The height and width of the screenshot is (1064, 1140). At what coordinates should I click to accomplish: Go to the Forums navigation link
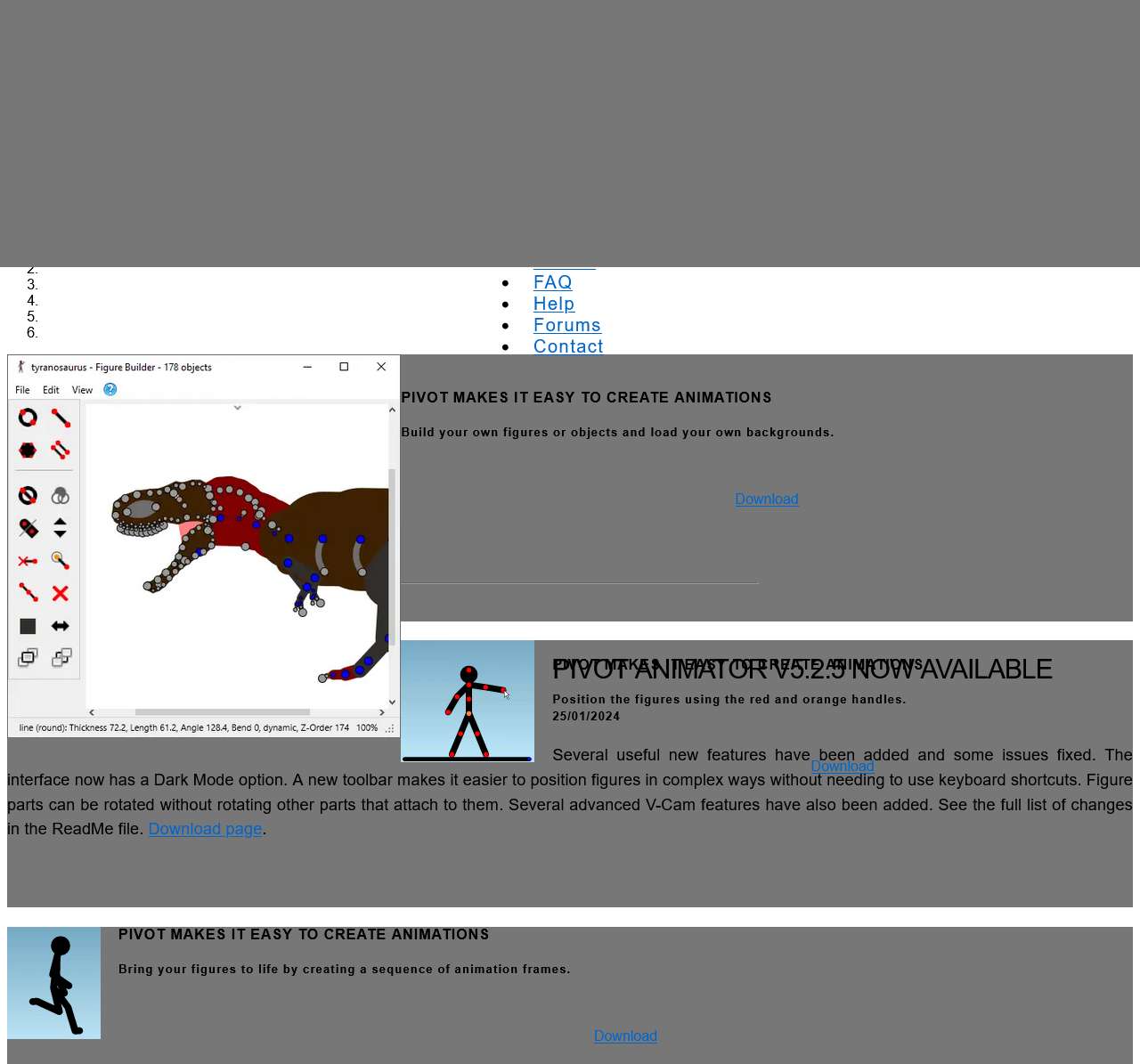[x=567, y=325]
